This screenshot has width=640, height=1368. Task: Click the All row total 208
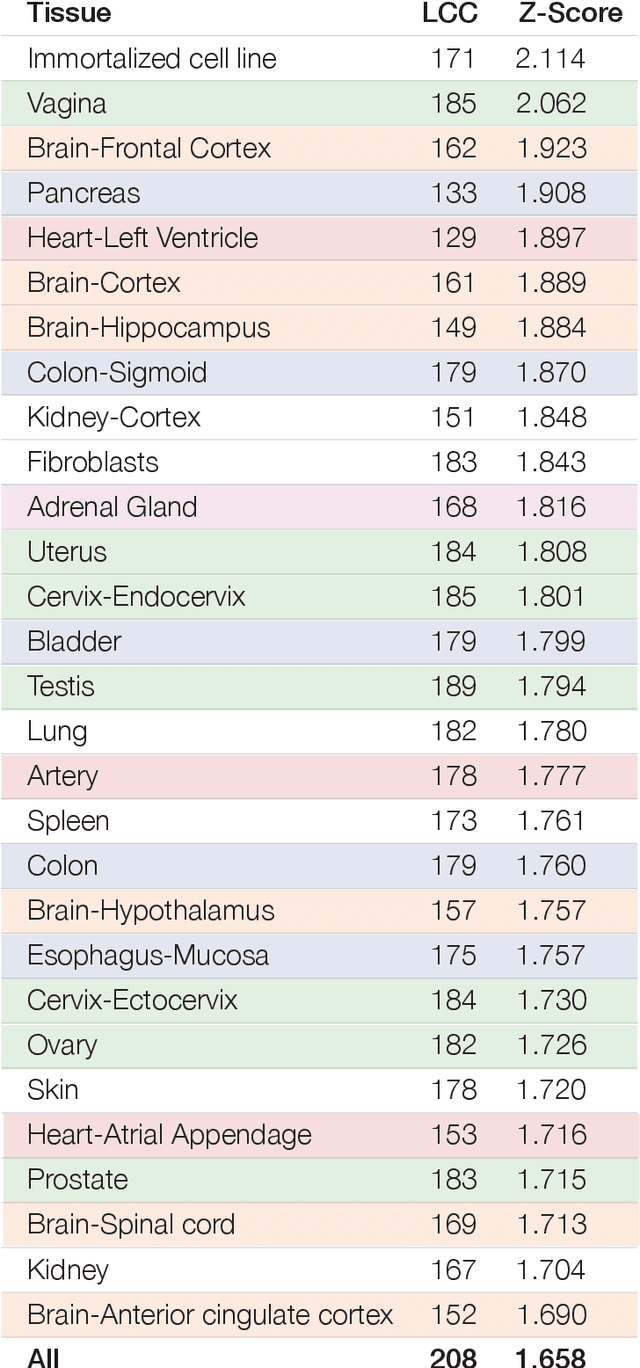click(453, 1357)
